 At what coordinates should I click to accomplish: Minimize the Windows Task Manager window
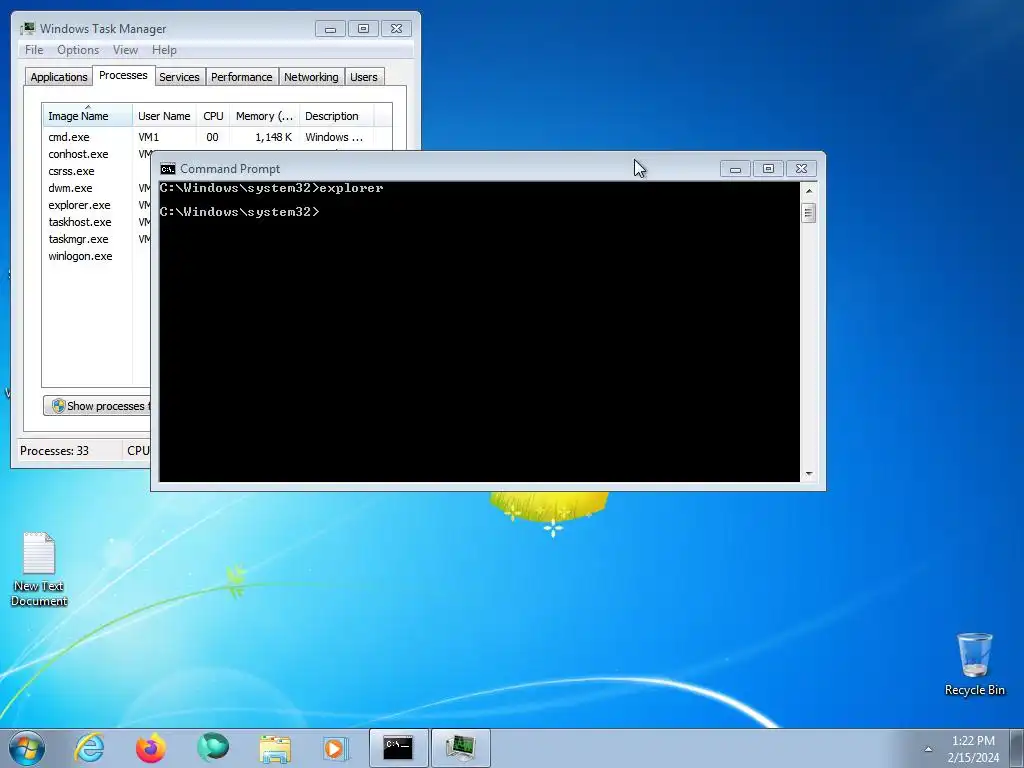point(330,29)
